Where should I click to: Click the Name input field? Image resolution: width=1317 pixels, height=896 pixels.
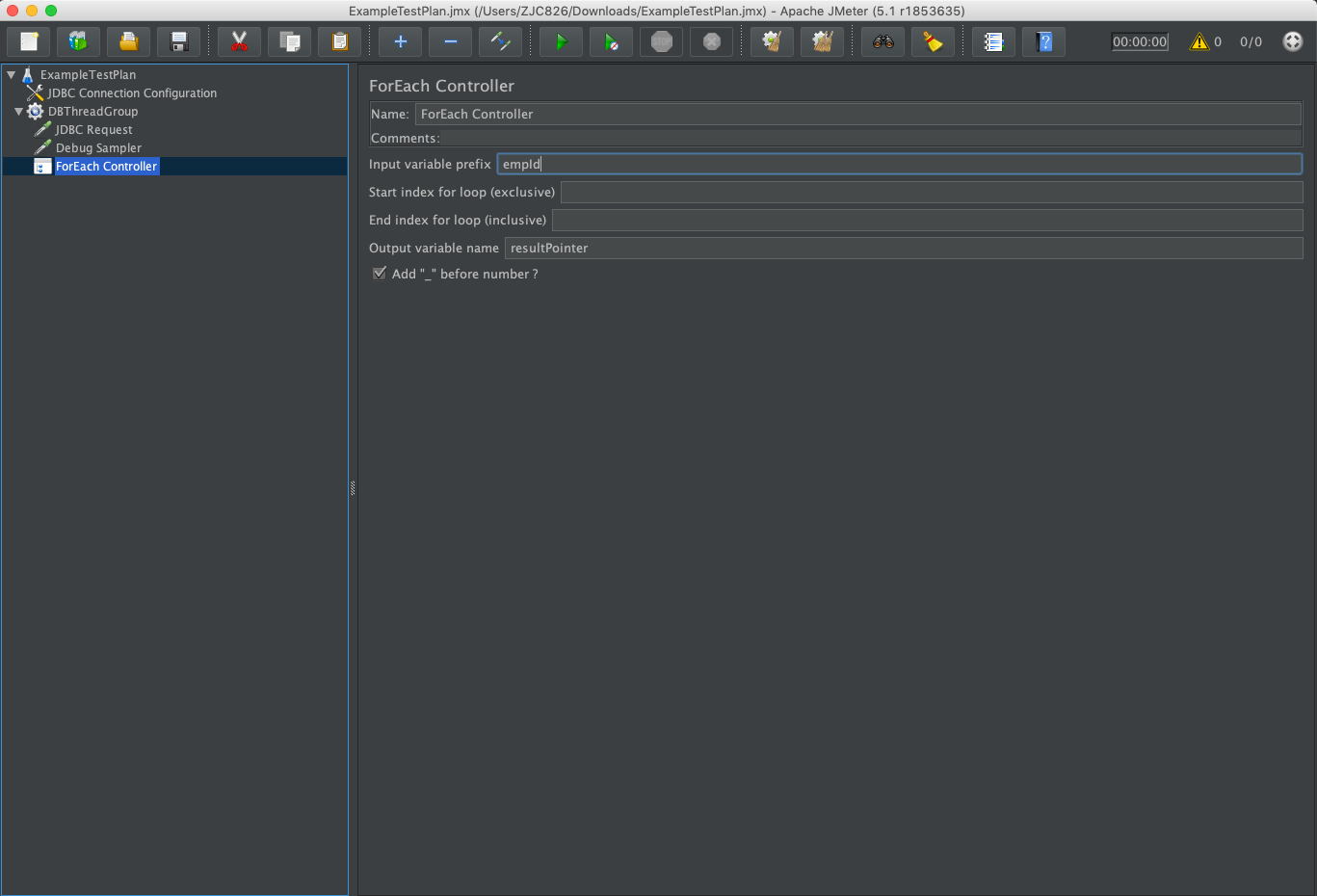(x=858, y=114)
